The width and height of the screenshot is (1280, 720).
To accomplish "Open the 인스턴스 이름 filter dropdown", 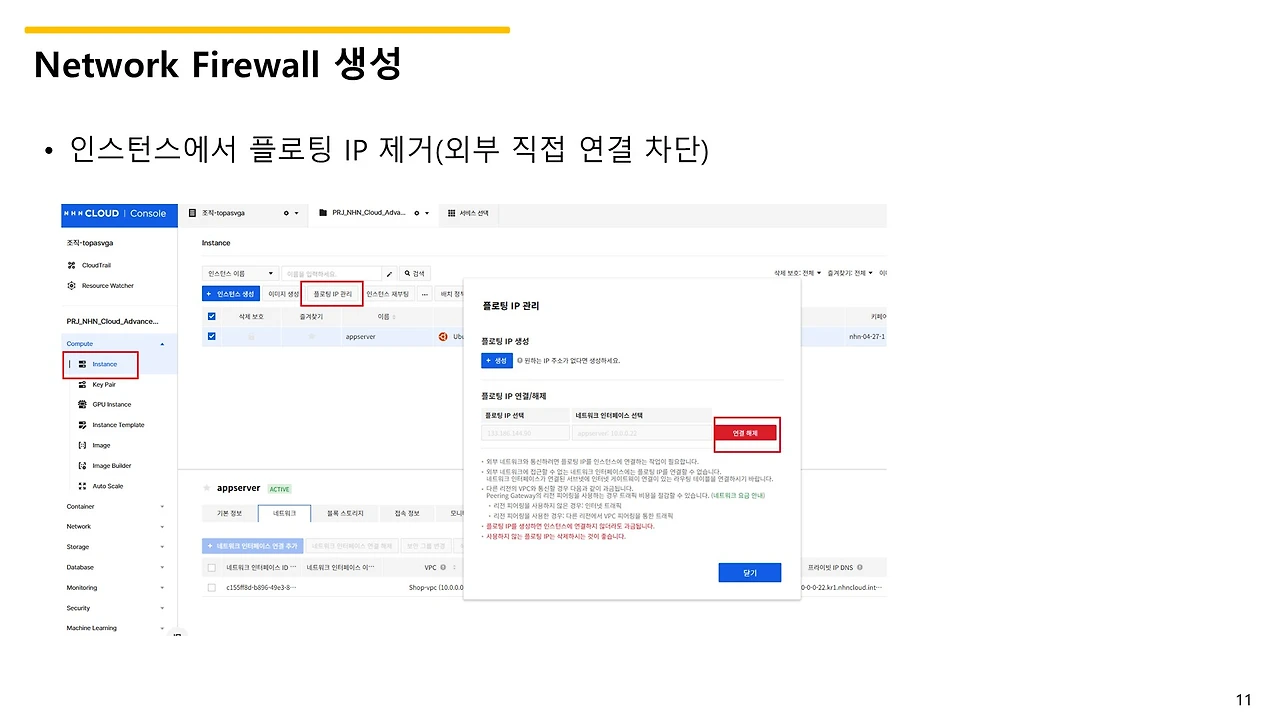I will [238, 273].
